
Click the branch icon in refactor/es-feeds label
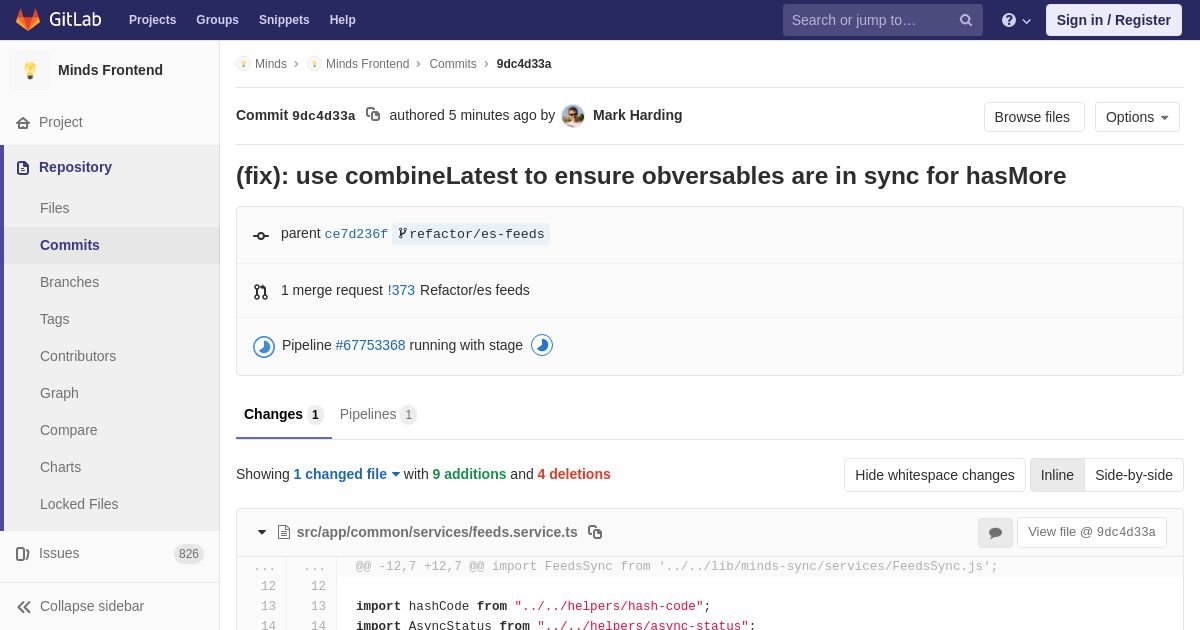[x=402, y=233]
